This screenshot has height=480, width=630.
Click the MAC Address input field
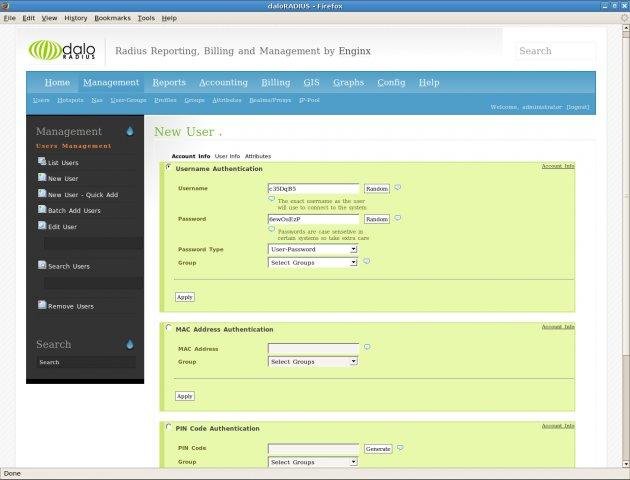coord(313,349)
